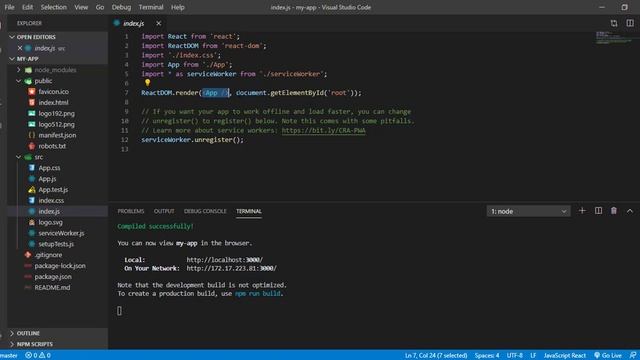
Task: Open localhost:3000 link in terminal
Action: tap(224, 260)
